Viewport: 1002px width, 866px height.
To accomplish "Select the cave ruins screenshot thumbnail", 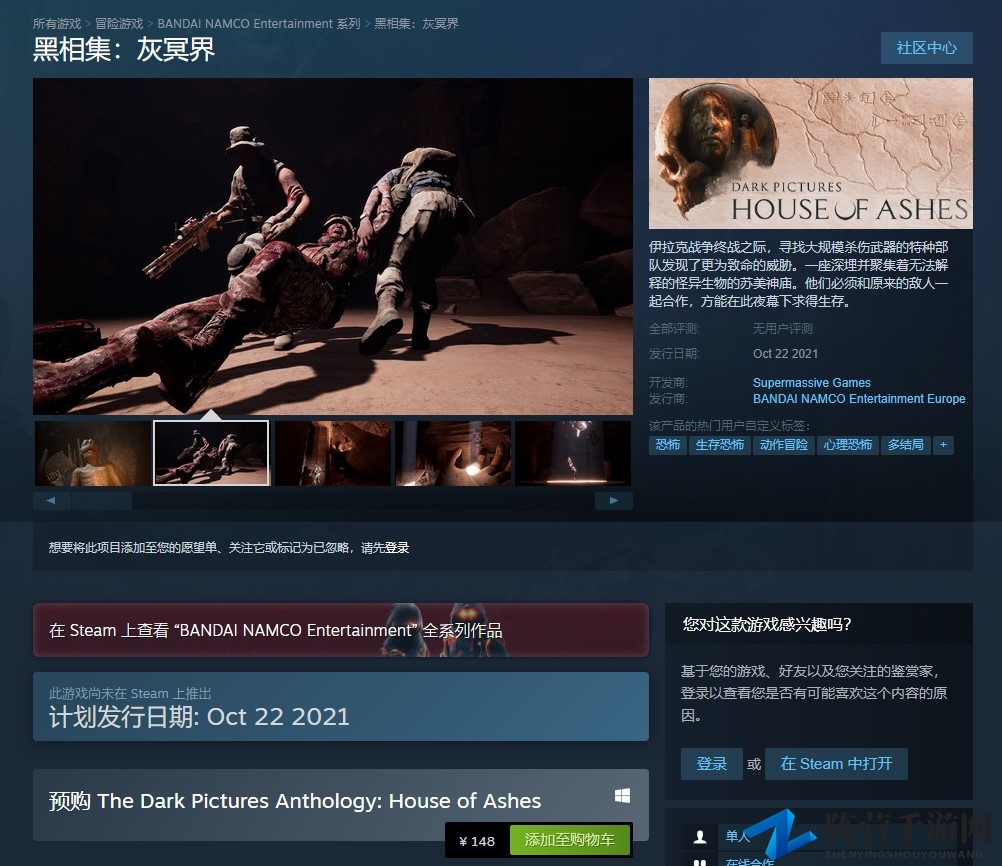I will pyautogui.click(x=332, y=453).
